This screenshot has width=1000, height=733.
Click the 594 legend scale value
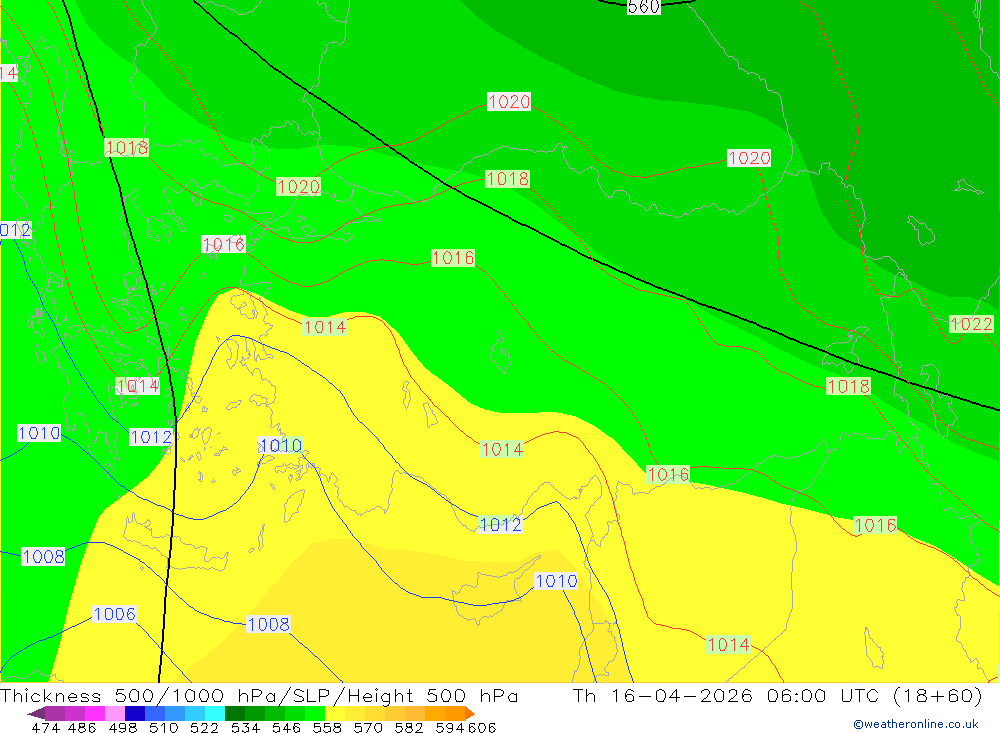coord(450,727)
